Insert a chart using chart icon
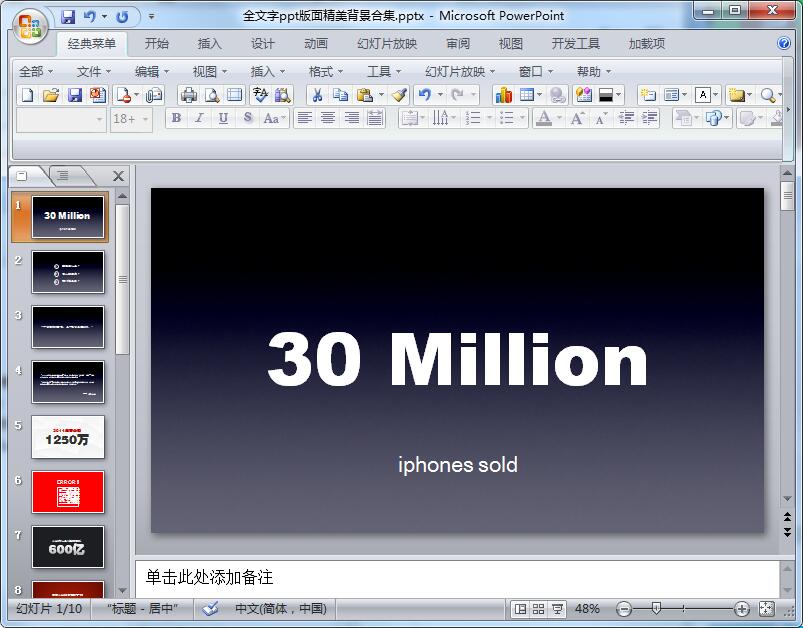The height and width of the screenshot is (628, 803). (504, 95)
